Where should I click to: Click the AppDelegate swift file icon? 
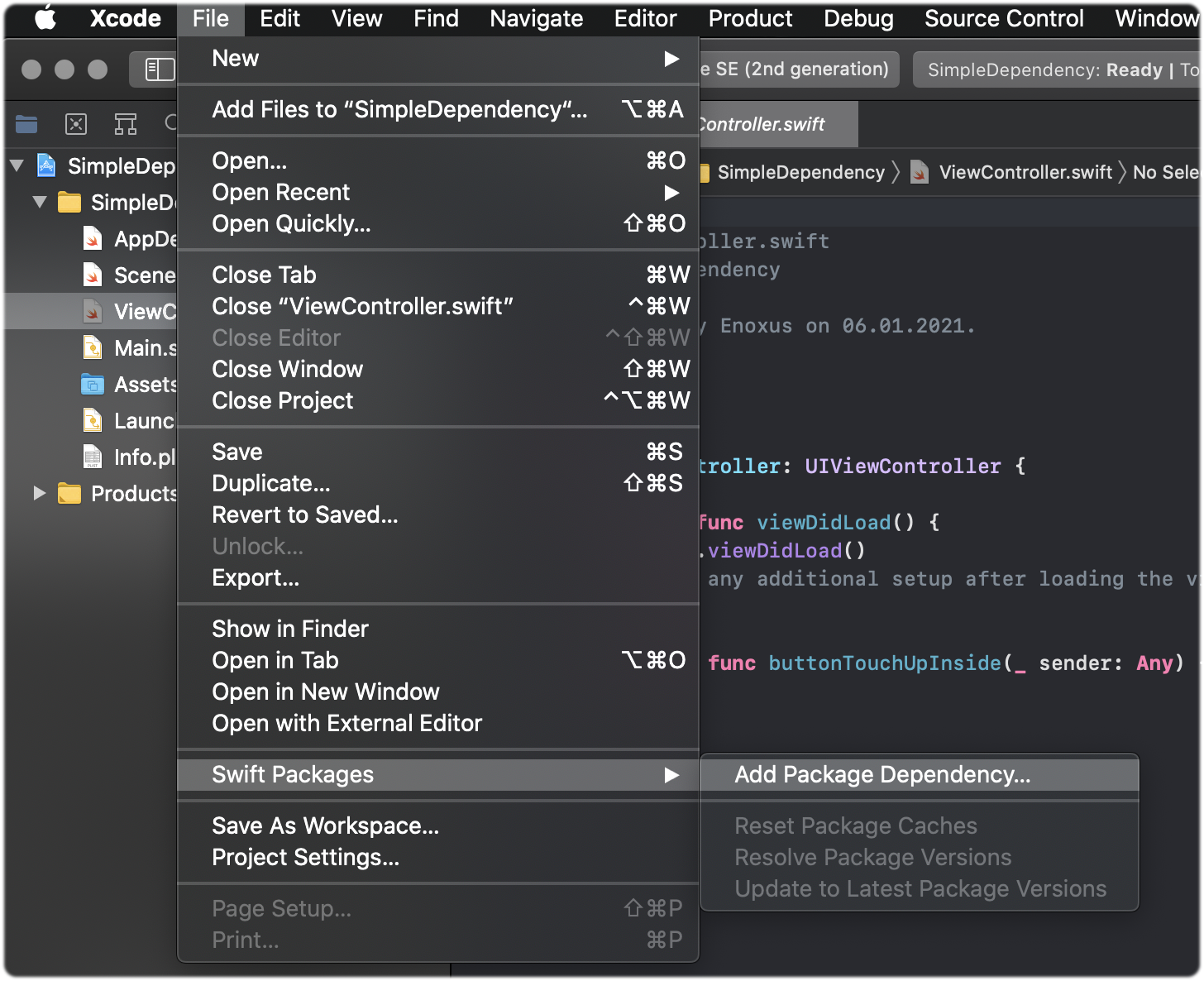coord(93,238)
